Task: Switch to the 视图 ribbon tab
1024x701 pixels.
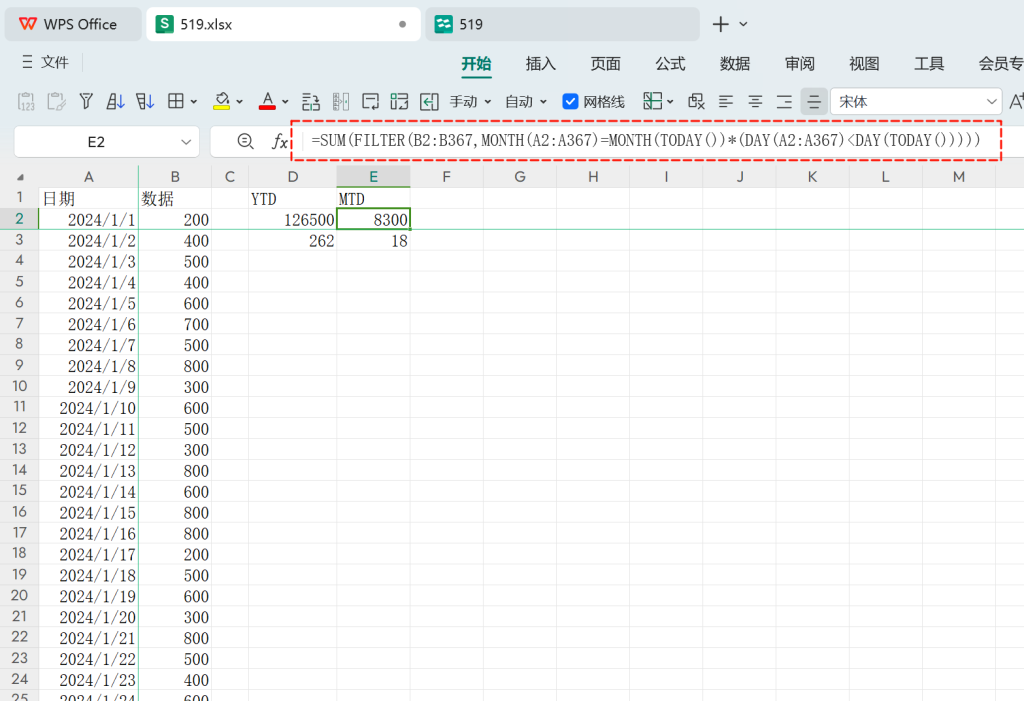Action: [864, 63]
